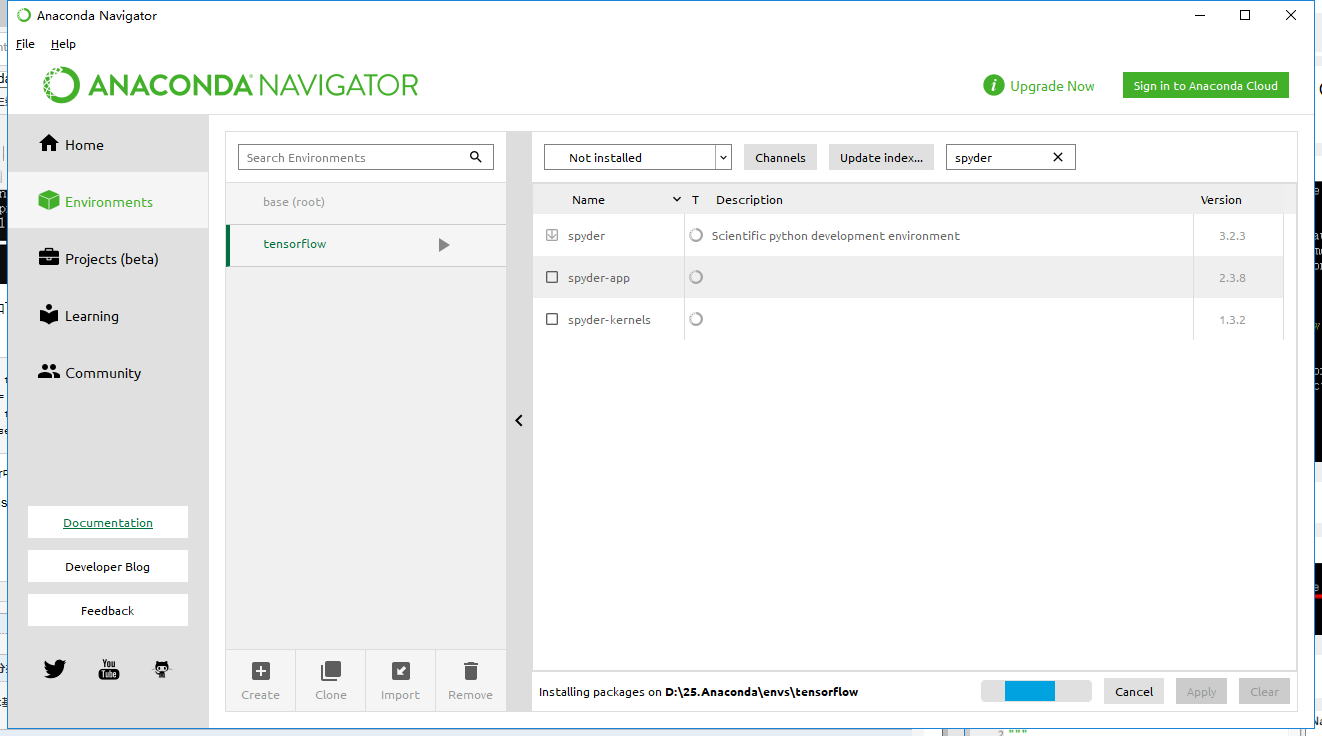Open the YouTube icon link
This screenshot has height=736, width=1322.
point(109,669)
